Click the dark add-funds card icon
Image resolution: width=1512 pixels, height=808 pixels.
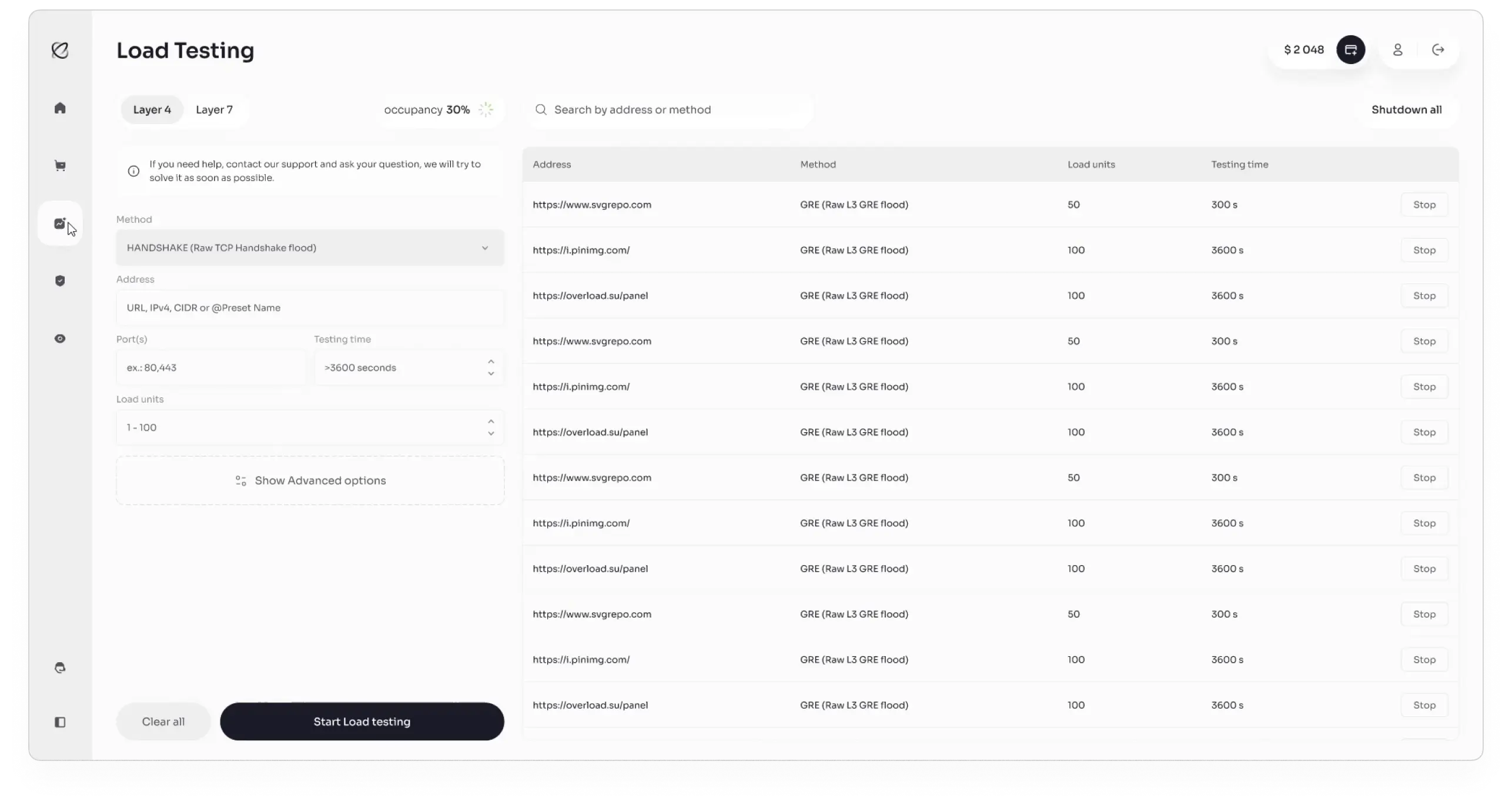point(1351,50)
